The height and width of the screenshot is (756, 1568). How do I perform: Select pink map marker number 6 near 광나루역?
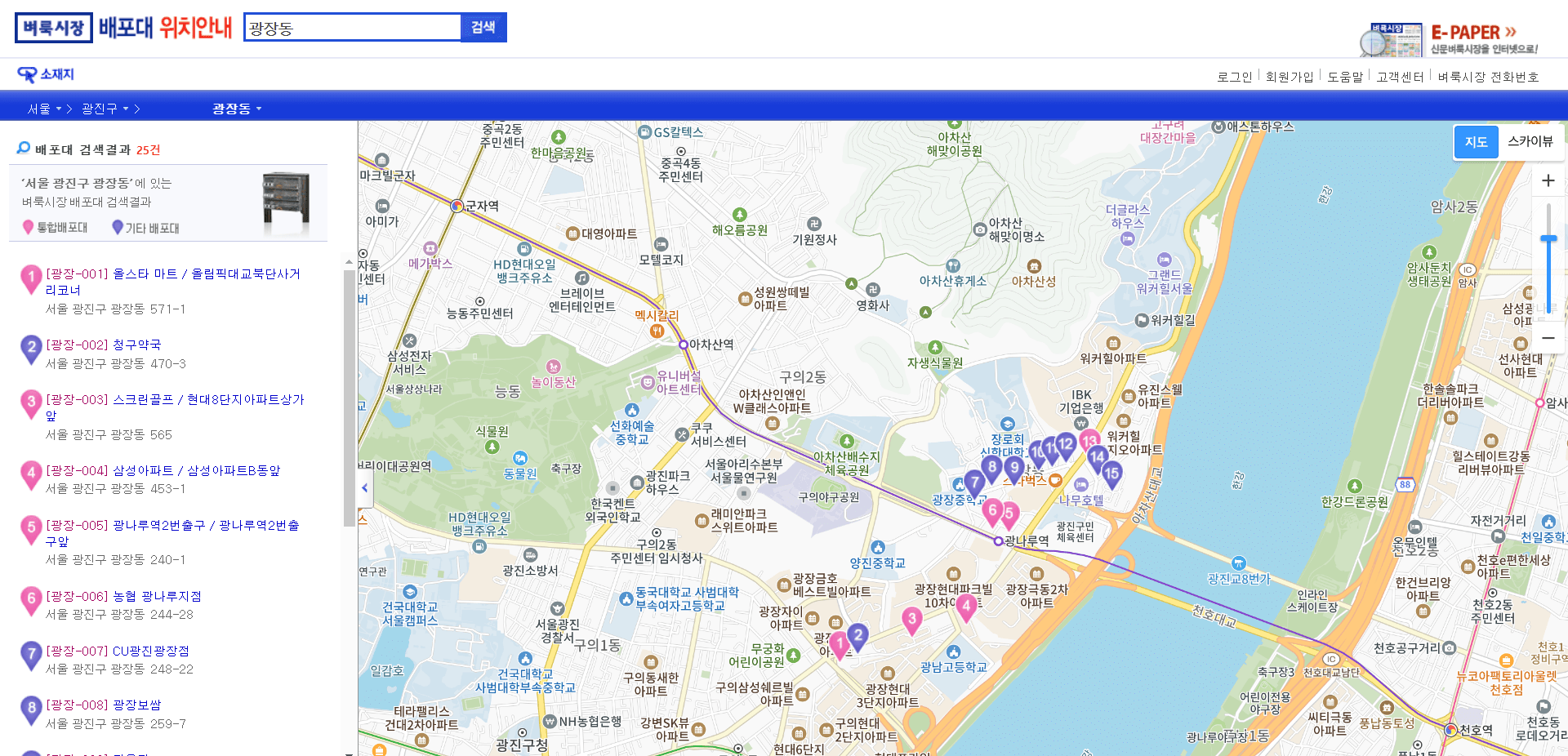click(992, 509)
